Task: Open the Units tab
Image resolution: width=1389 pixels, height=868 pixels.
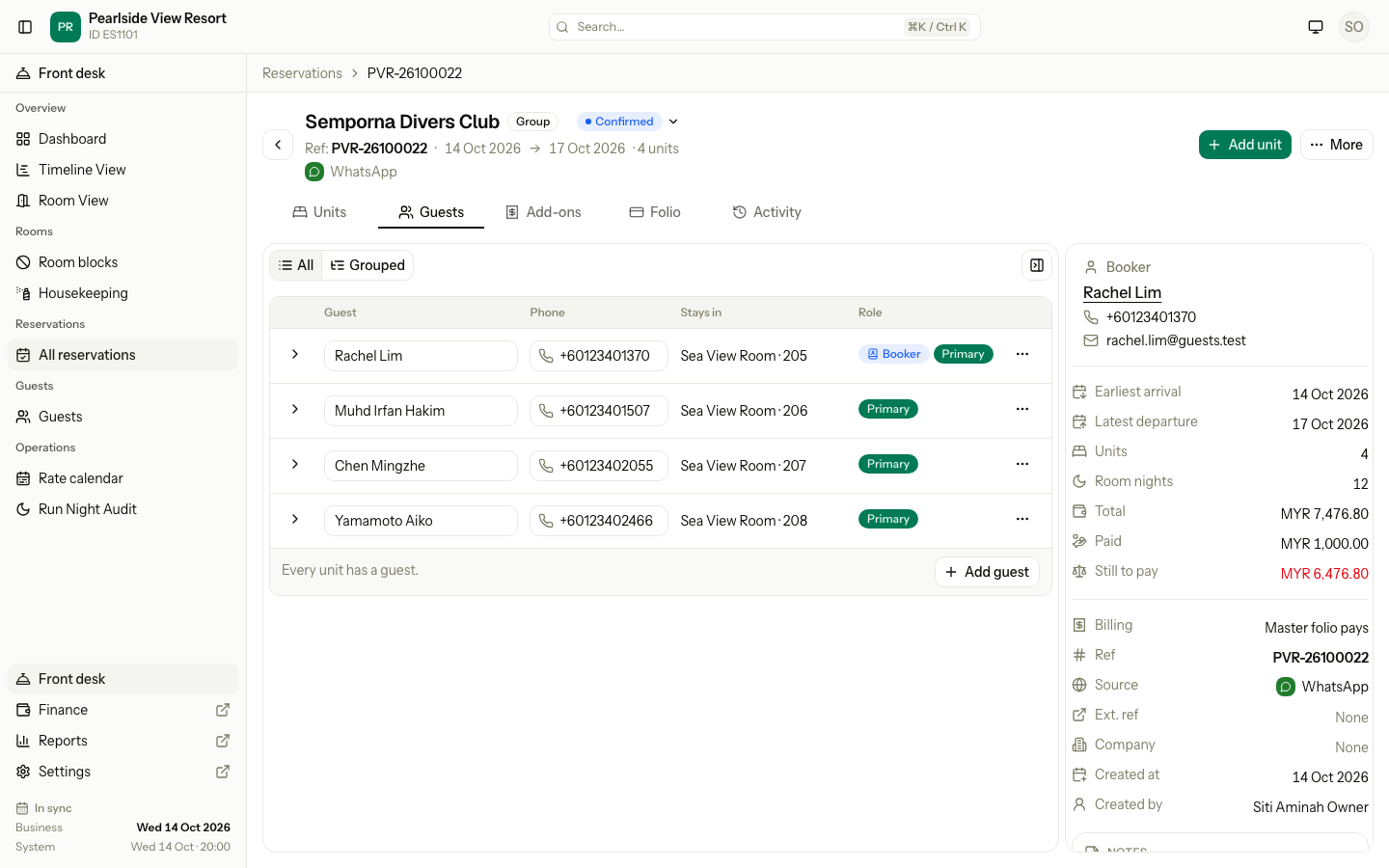Action: pyautogui.click(x=319, y=212)
